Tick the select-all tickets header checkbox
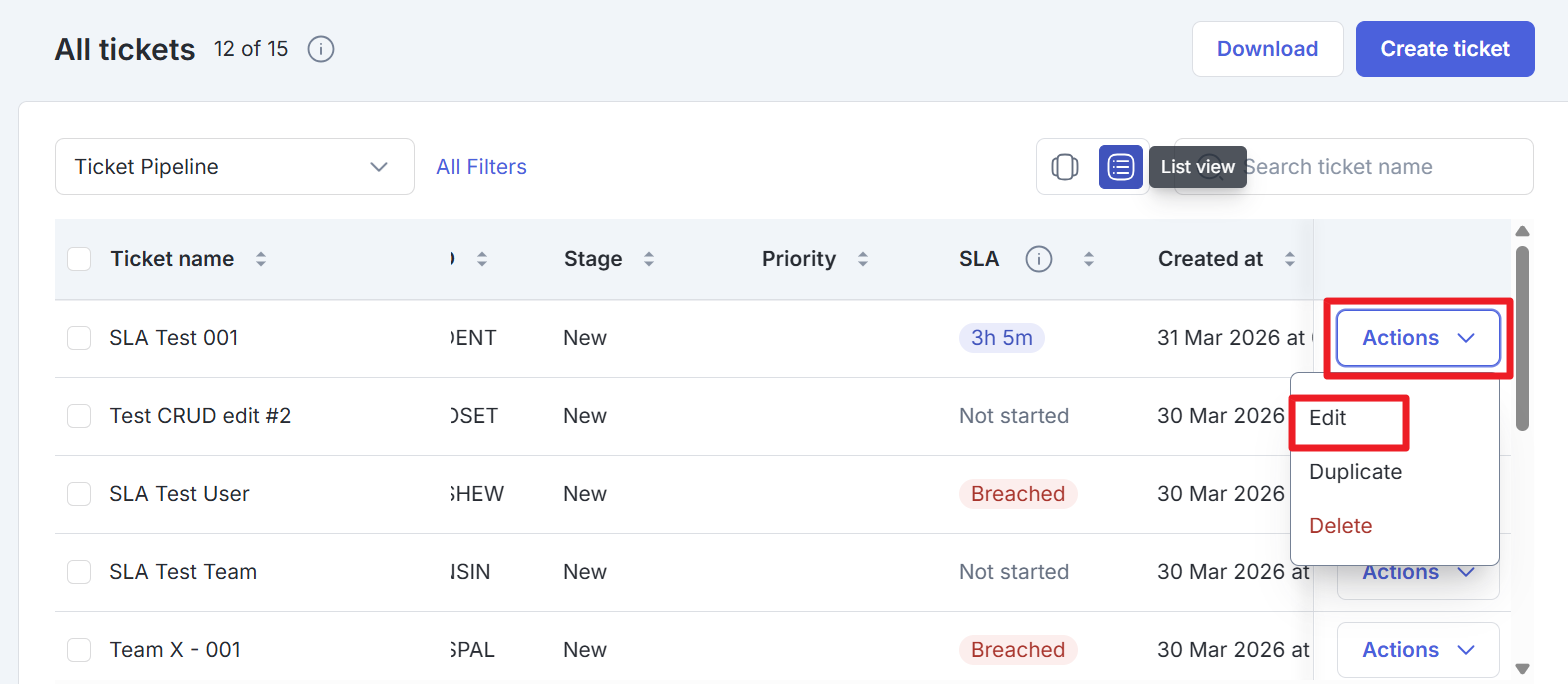 point(79,259)
